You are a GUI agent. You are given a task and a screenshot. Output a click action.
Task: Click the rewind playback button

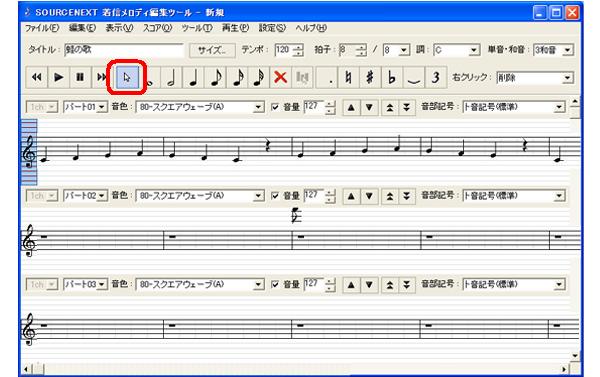coord(36,78)
